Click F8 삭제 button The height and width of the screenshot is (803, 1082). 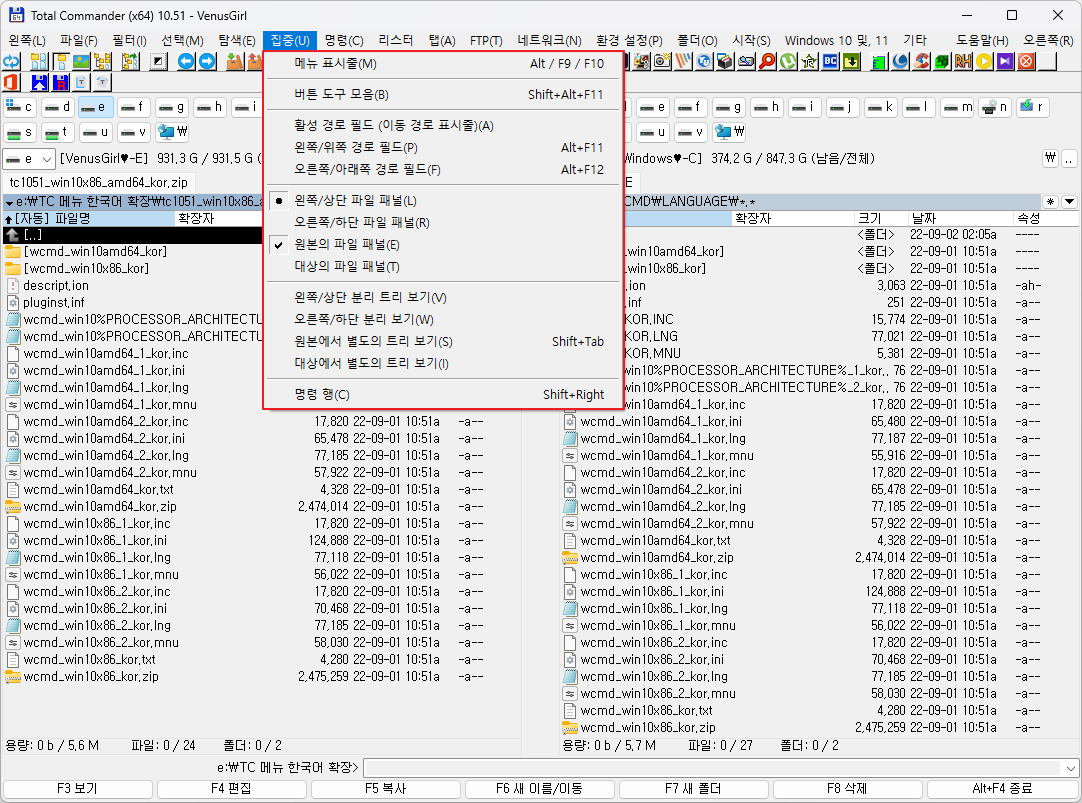[x=847, y=789]
